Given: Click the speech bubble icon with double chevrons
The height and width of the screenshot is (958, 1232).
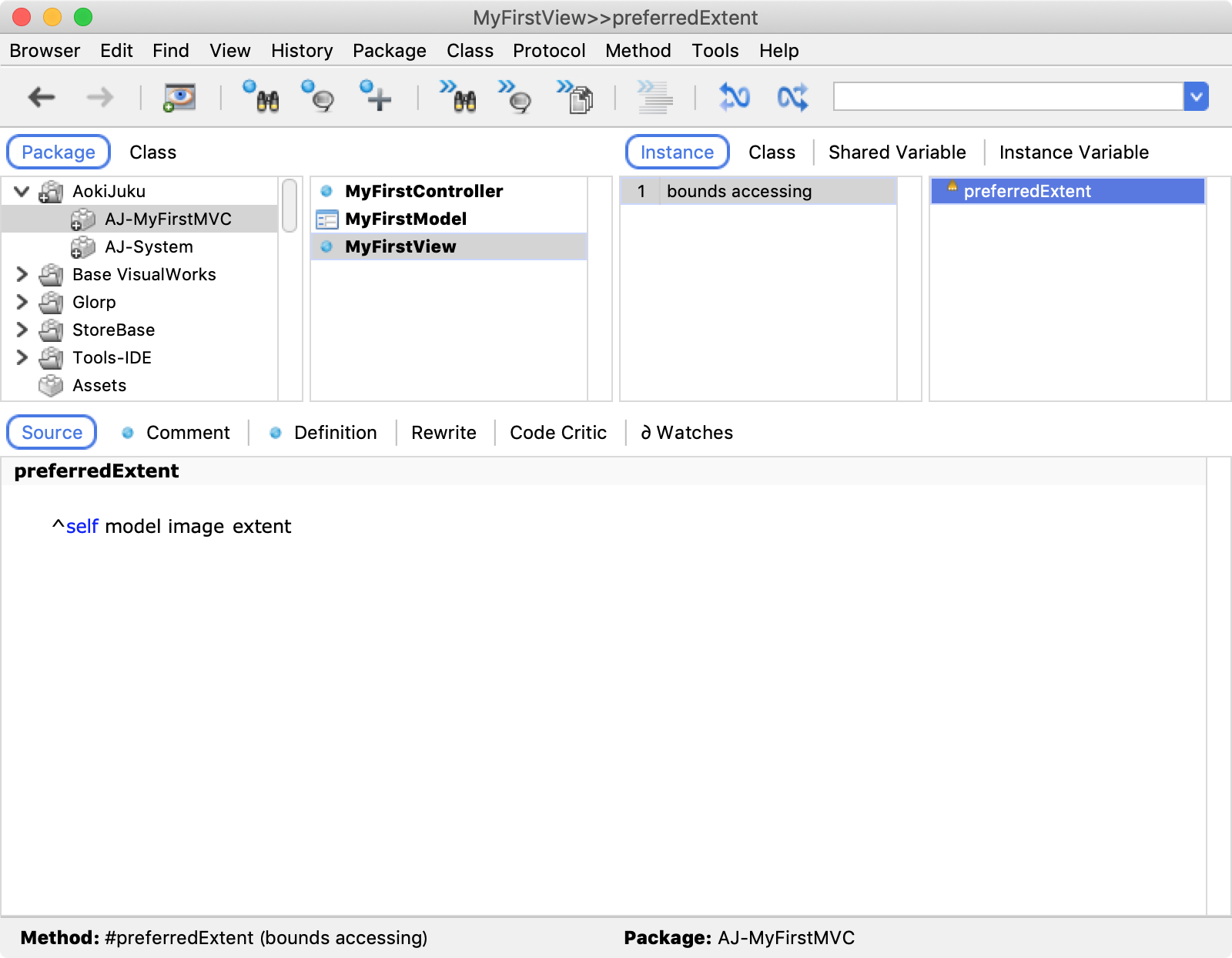Looking at the screenshot, I should tap(516, 97).
